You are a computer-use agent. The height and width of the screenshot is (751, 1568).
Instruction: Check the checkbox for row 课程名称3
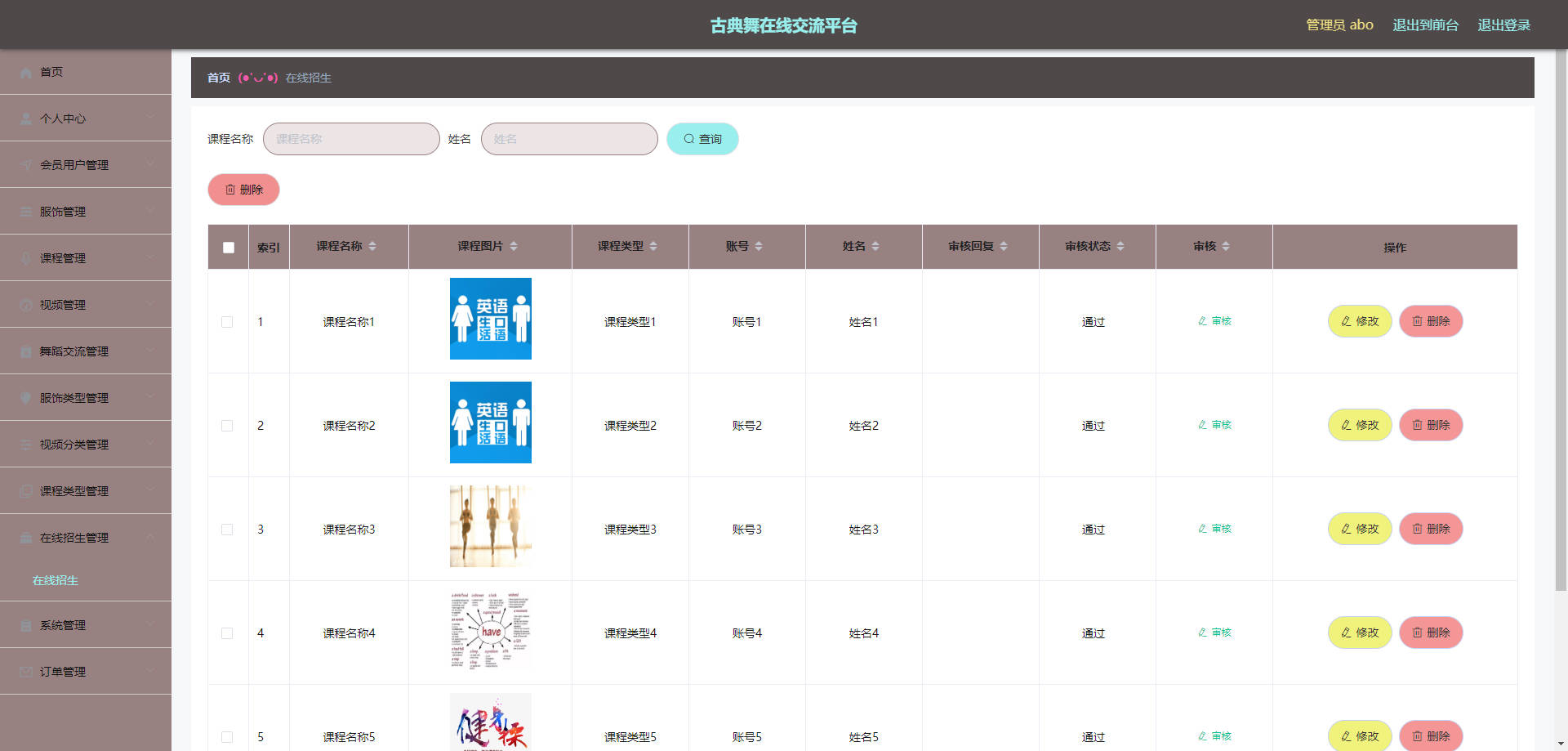pos(227,530)
